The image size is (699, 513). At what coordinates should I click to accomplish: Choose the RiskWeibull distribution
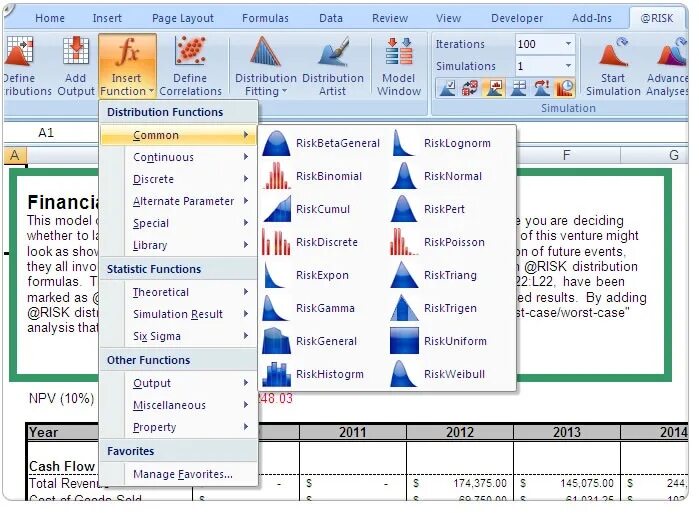[450, 374]
